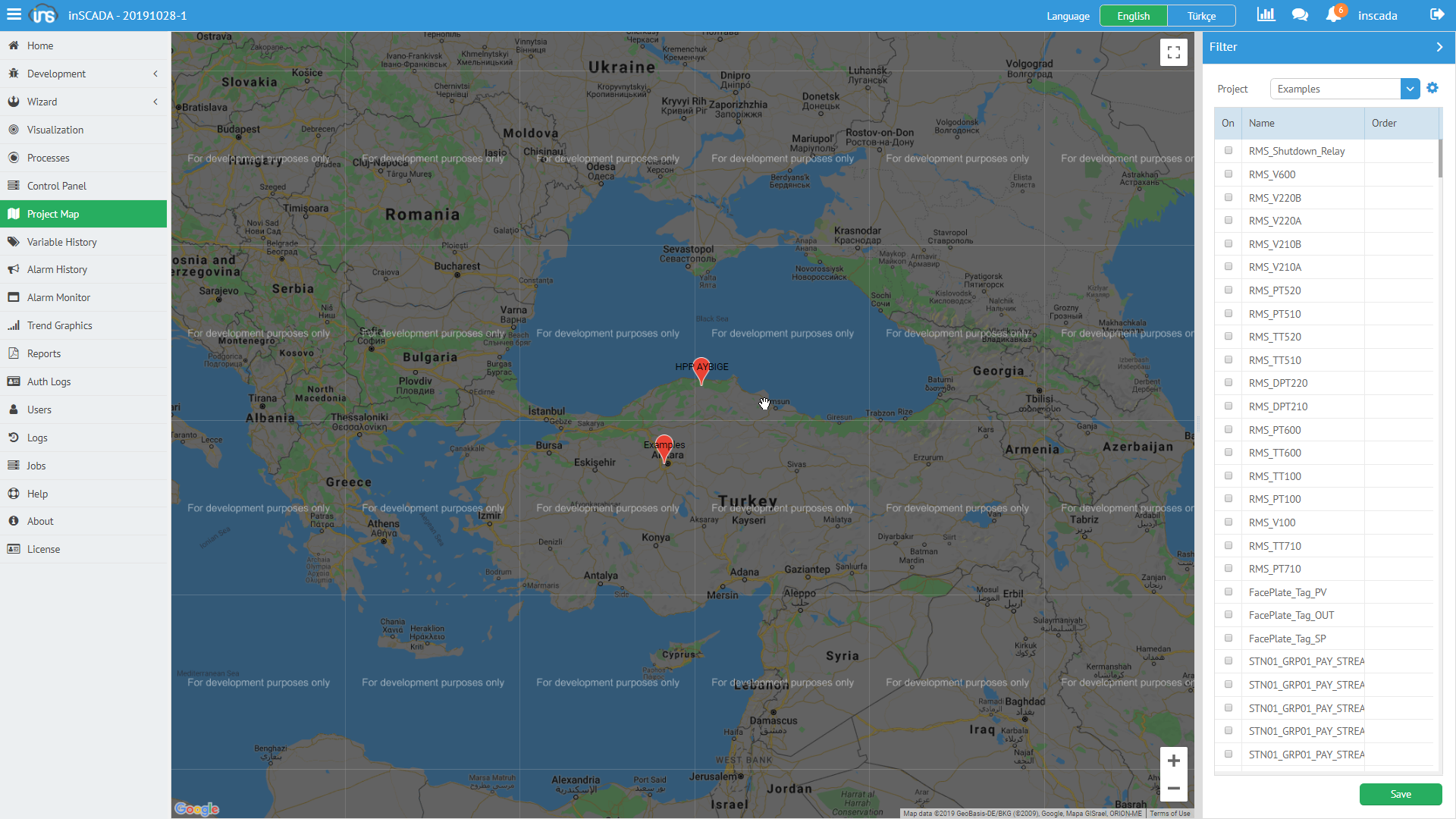
Task: Check the FacePlate_Tag_SP checkbox
Action: 1228,638
